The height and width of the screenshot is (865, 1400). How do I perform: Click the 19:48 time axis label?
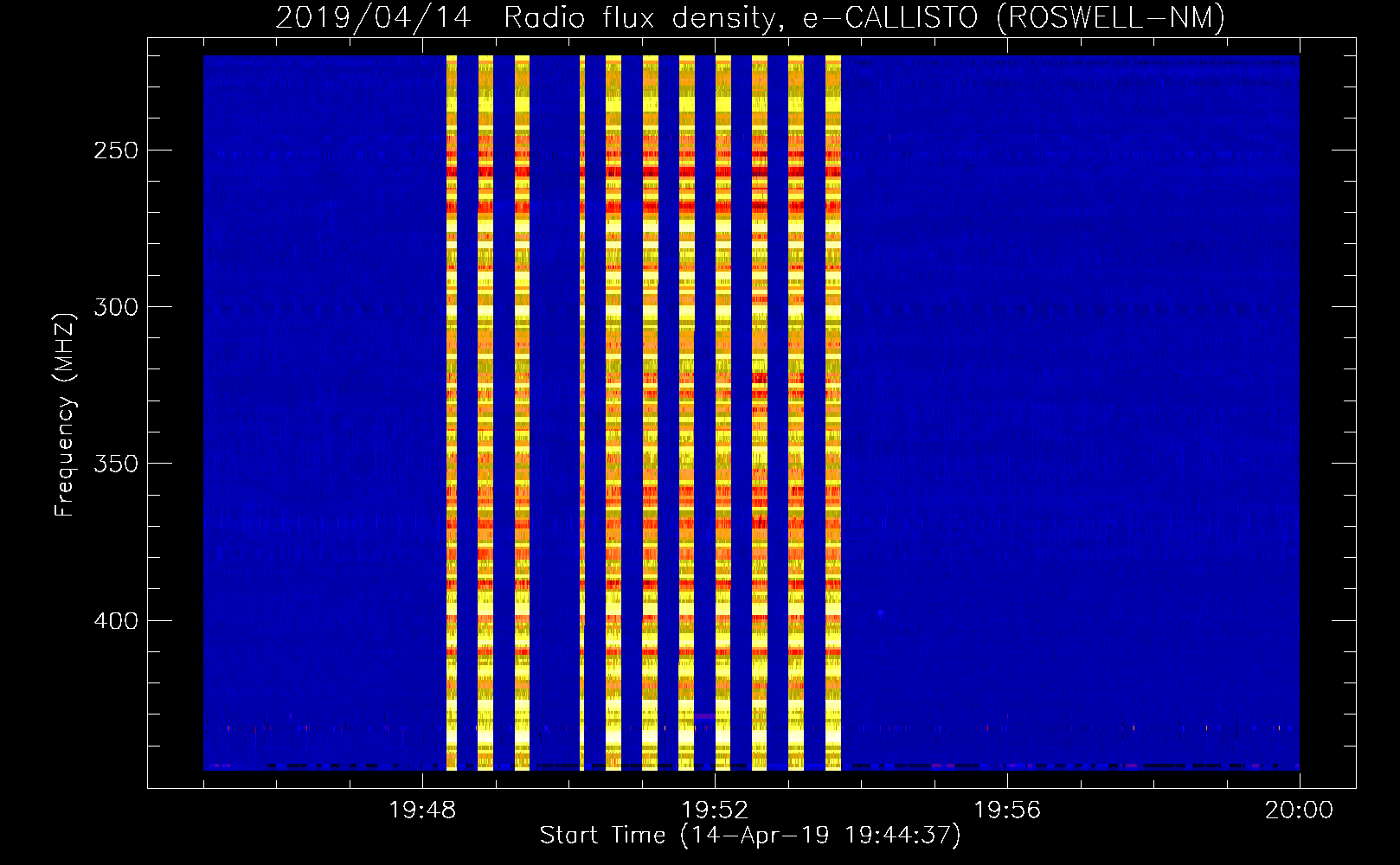point(422,811)
